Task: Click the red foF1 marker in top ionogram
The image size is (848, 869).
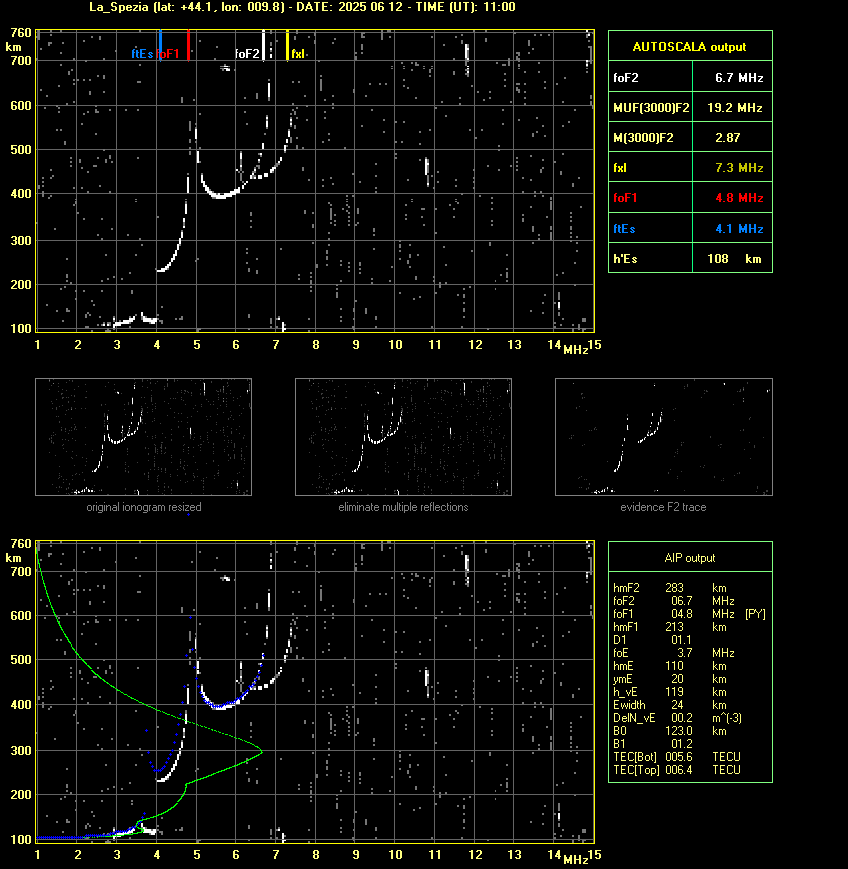Action: (x=188, y=45)
